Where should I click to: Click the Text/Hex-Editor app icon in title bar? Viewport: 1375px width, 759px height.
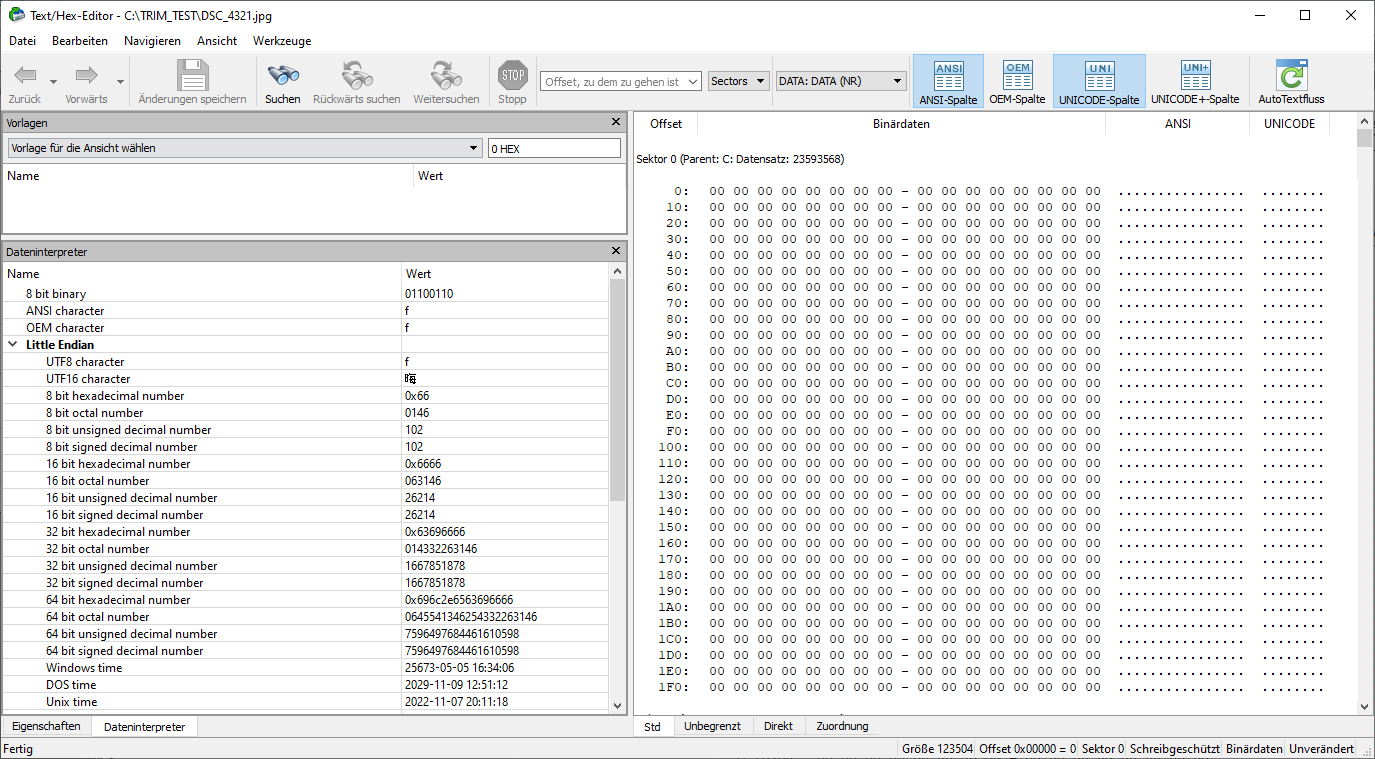pos(16,15)
